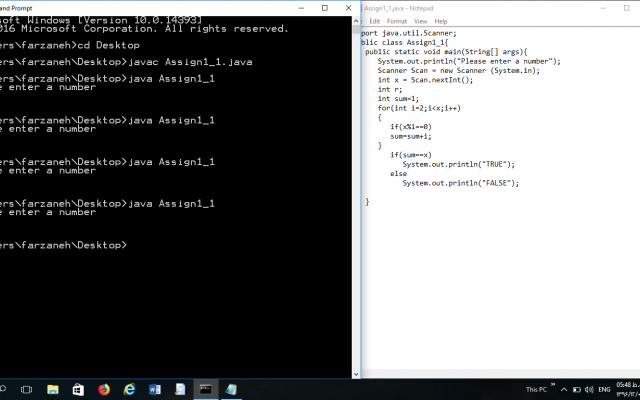Click 'Scanner Scan = new Scanner (System.in);' line
This screenshot has height=400, width=640.
click(x=458, y=71)
